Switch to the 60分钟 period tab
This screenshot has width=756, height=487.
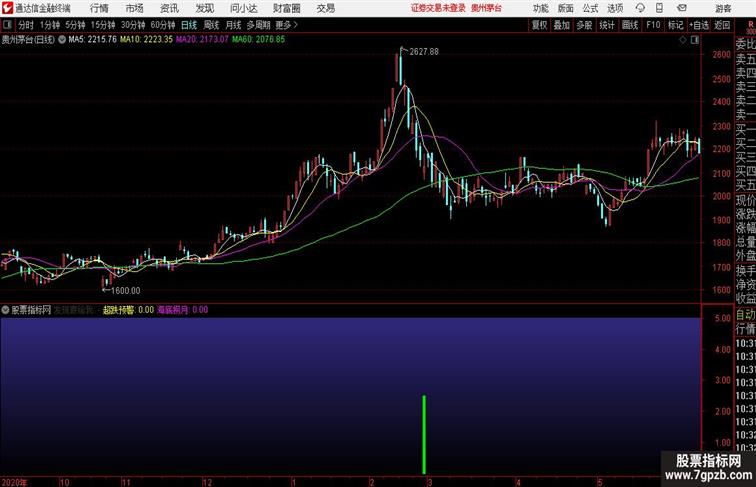(x=163, y=25)
